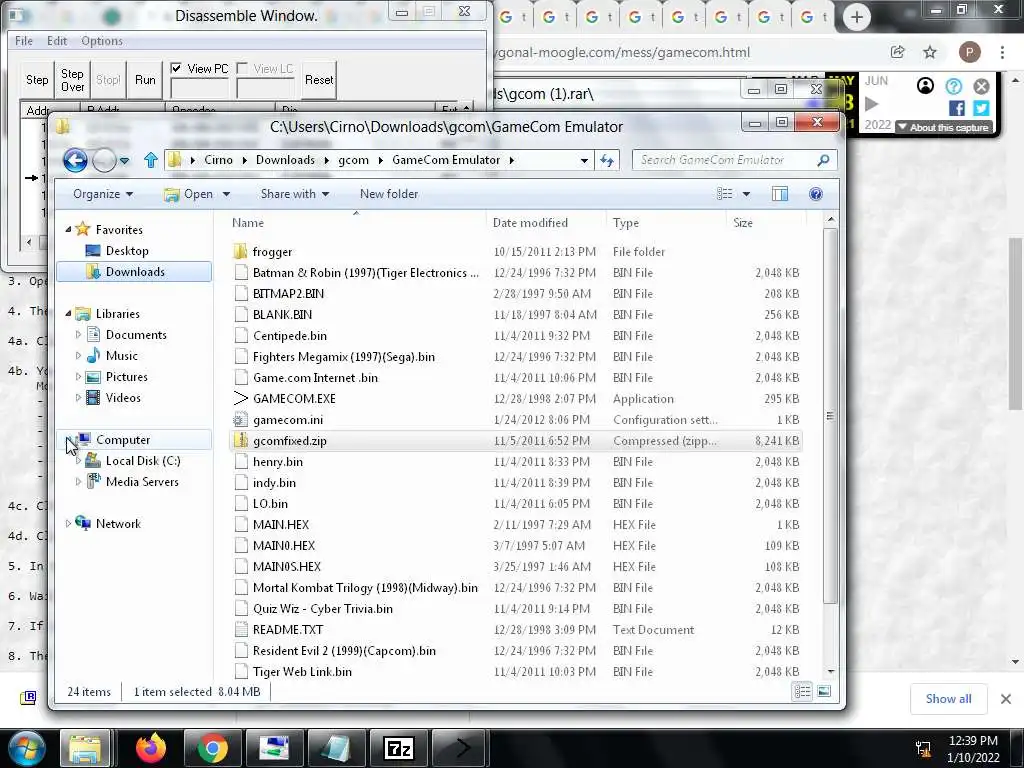The height and width of the screenshot is (768, 1024).
Task: Select the Tiger Web Link.bin file
Action: pos(302,671)
